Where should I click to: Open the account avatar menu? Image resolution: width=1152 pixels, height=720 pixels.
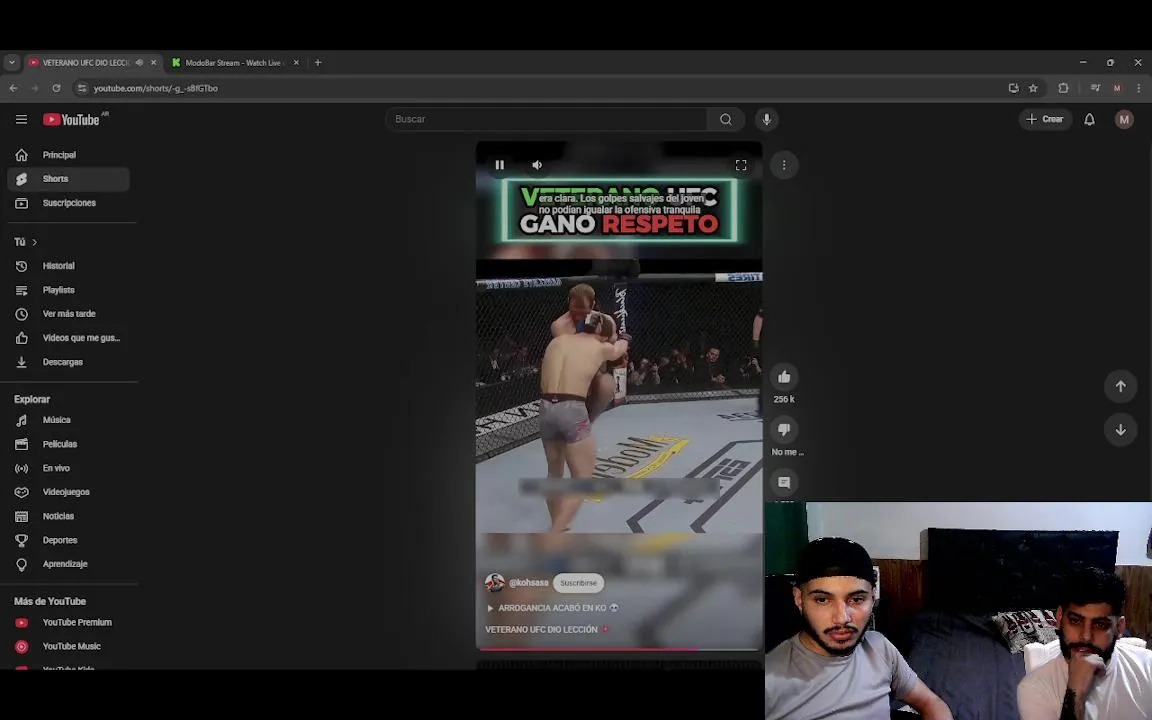pos(1124,119)
